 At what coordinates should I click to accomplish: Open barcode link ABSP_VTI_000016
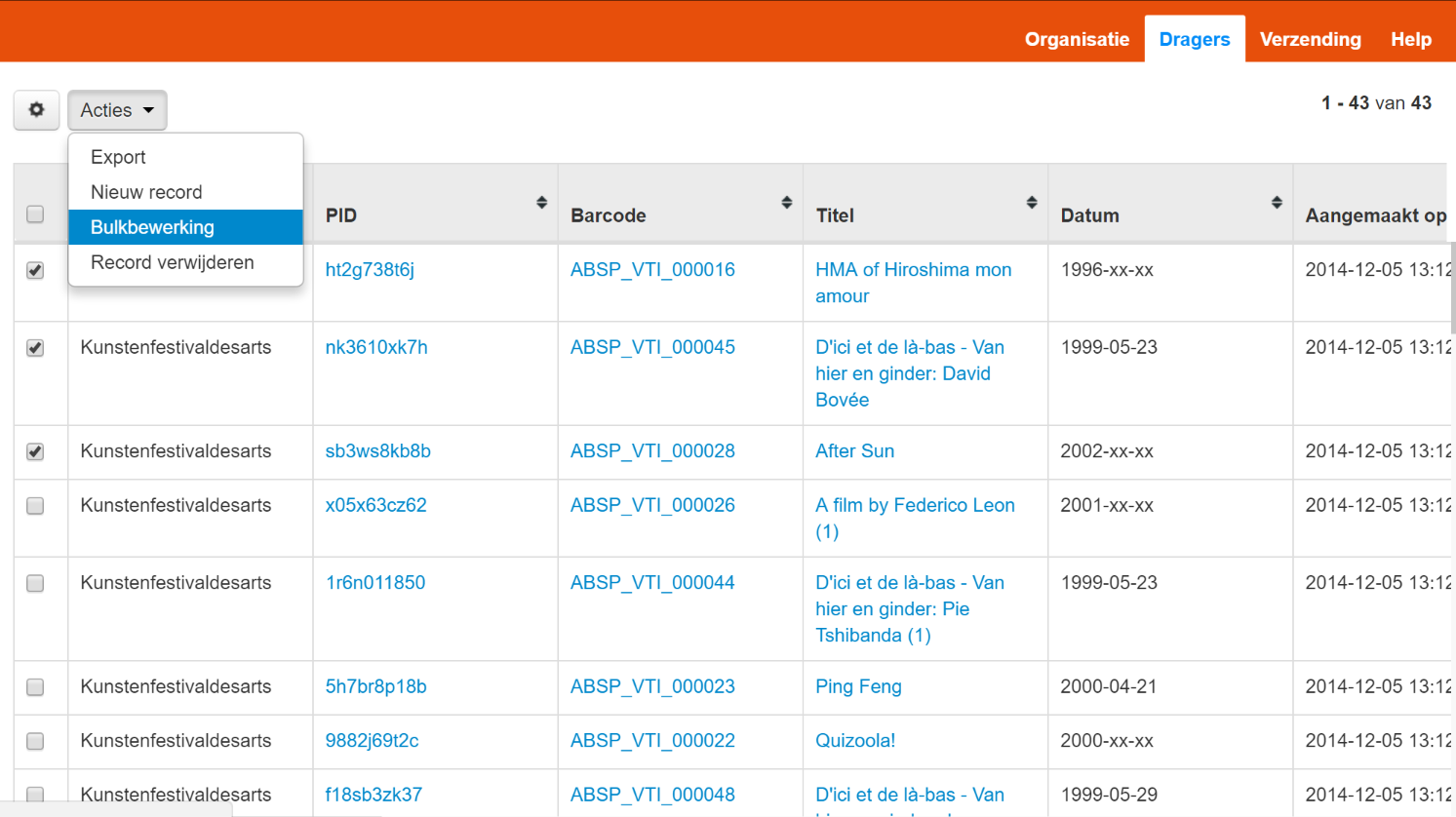pos(652,270)
